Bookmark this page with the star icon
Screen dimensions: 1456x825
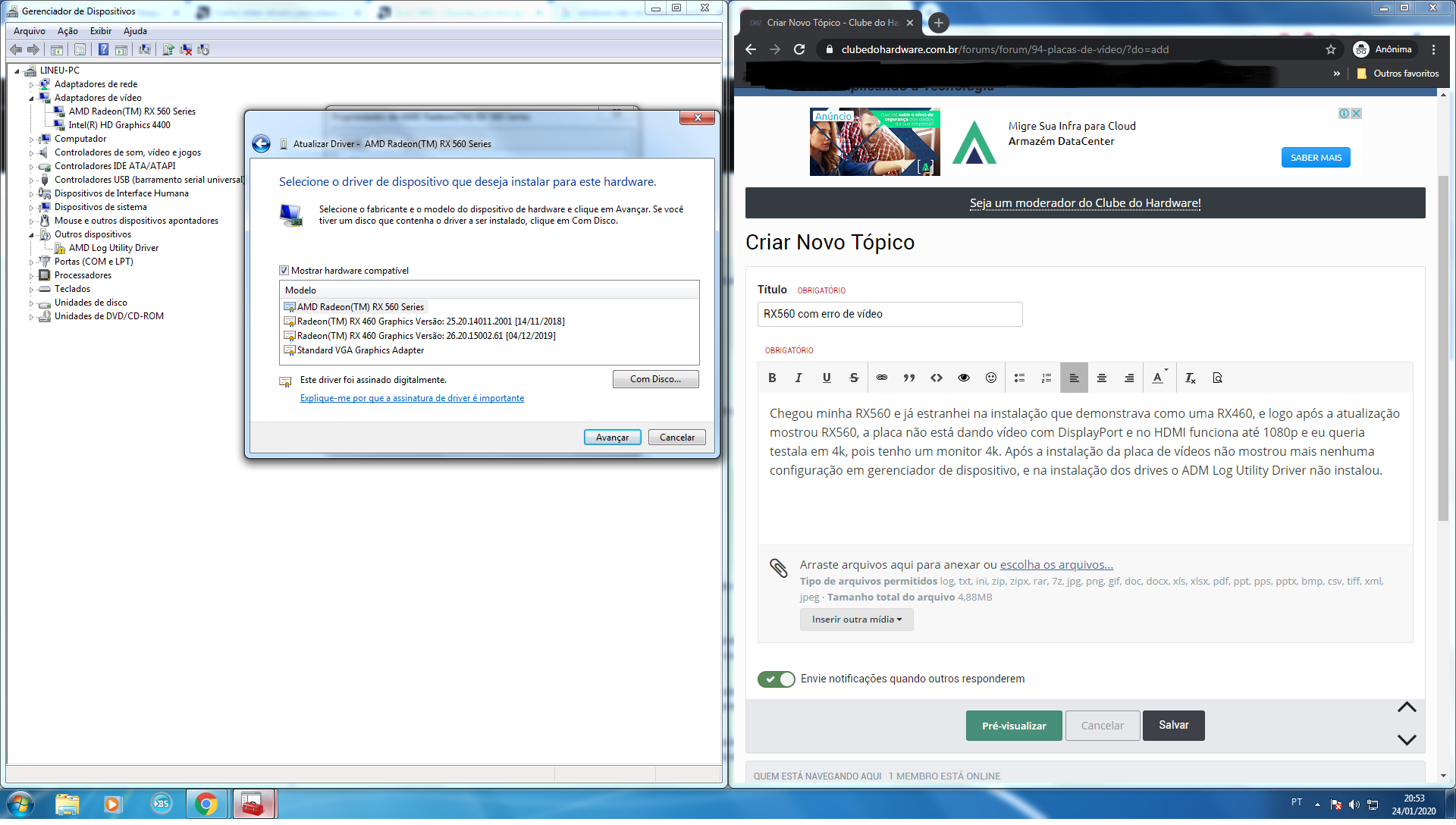[1331, 49]
